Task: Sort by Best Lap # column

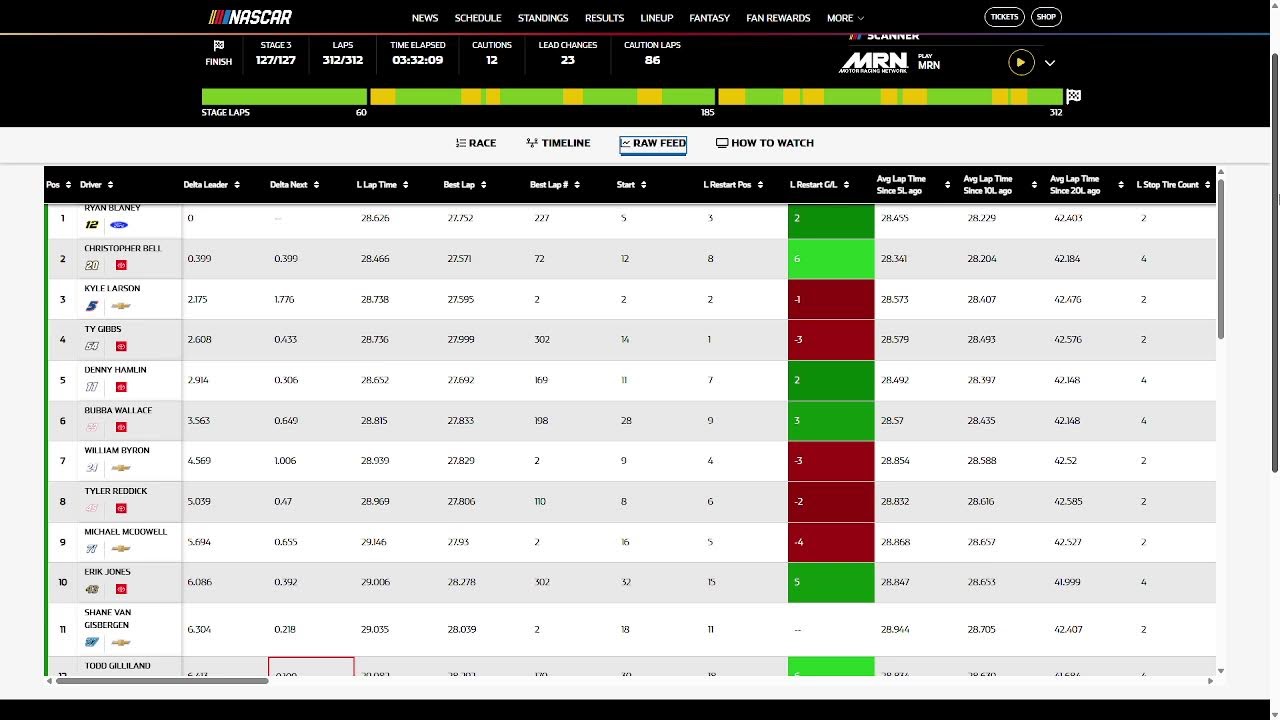Action: [555, 185]
